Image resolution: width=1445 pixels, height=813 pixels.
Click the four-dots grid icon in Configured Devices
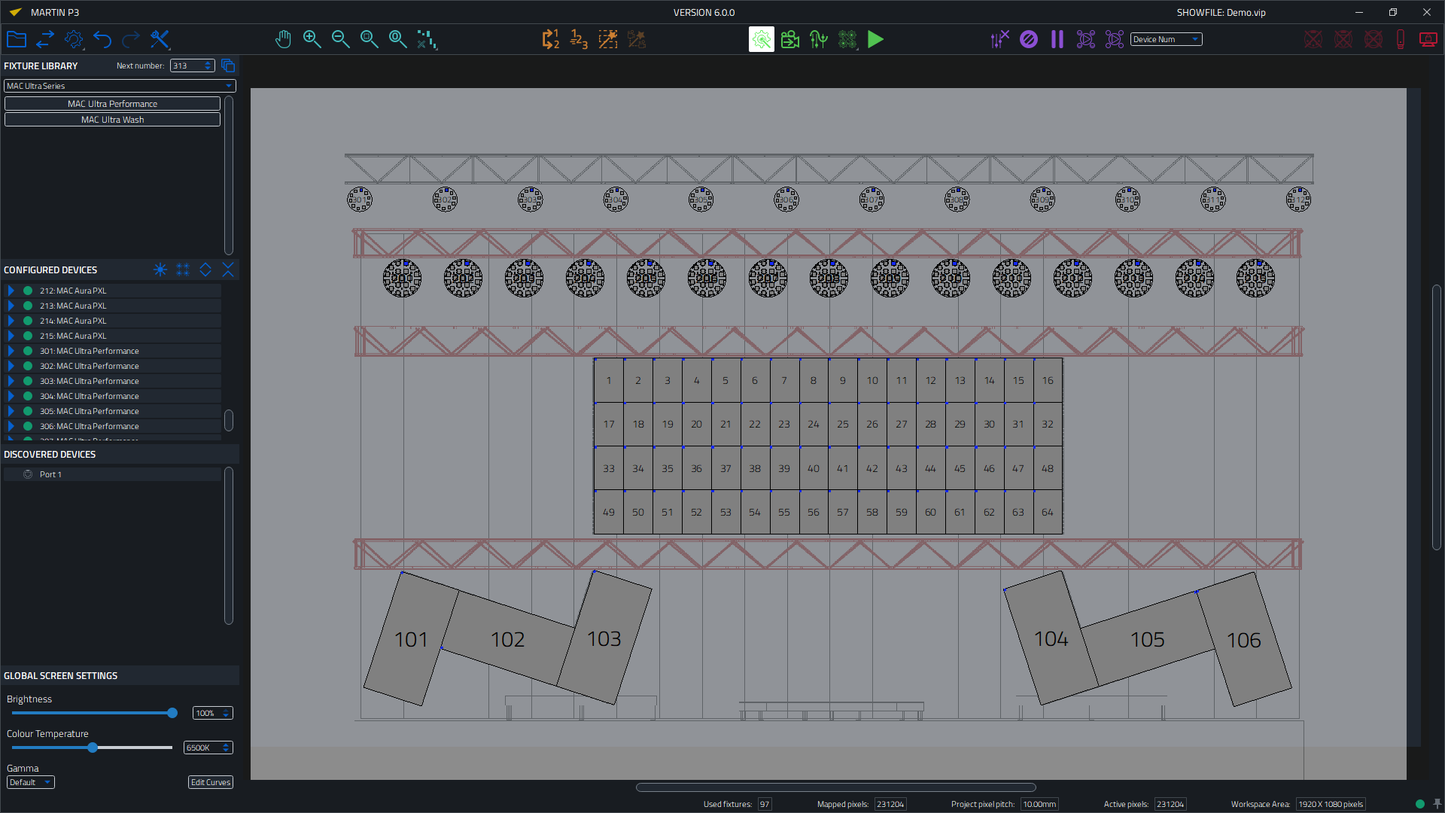pyautogui.click(x=183, y=270)
